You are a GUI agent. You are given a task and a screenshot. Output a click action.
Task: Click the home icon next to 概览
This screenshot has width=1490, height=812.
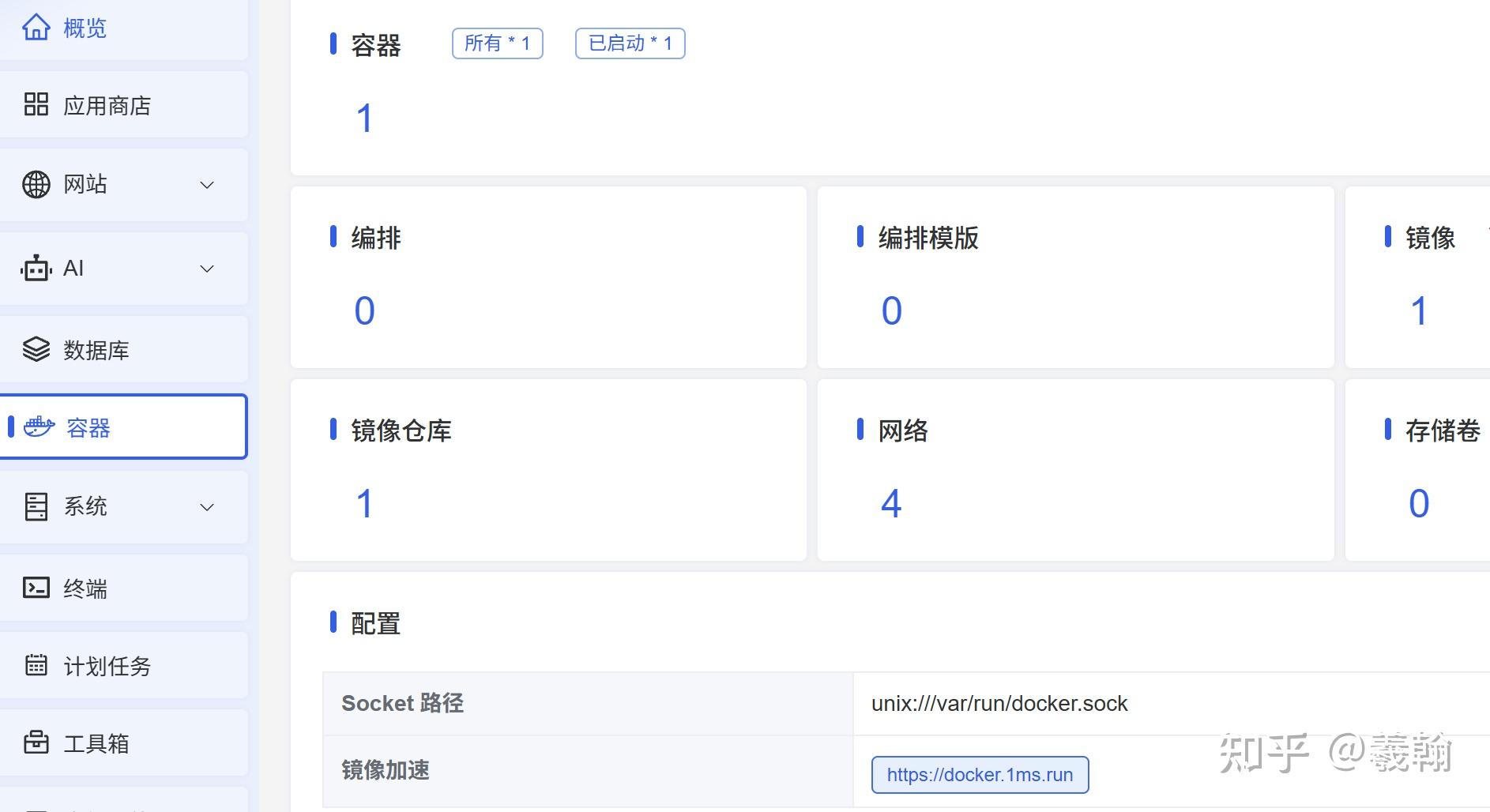36,28
